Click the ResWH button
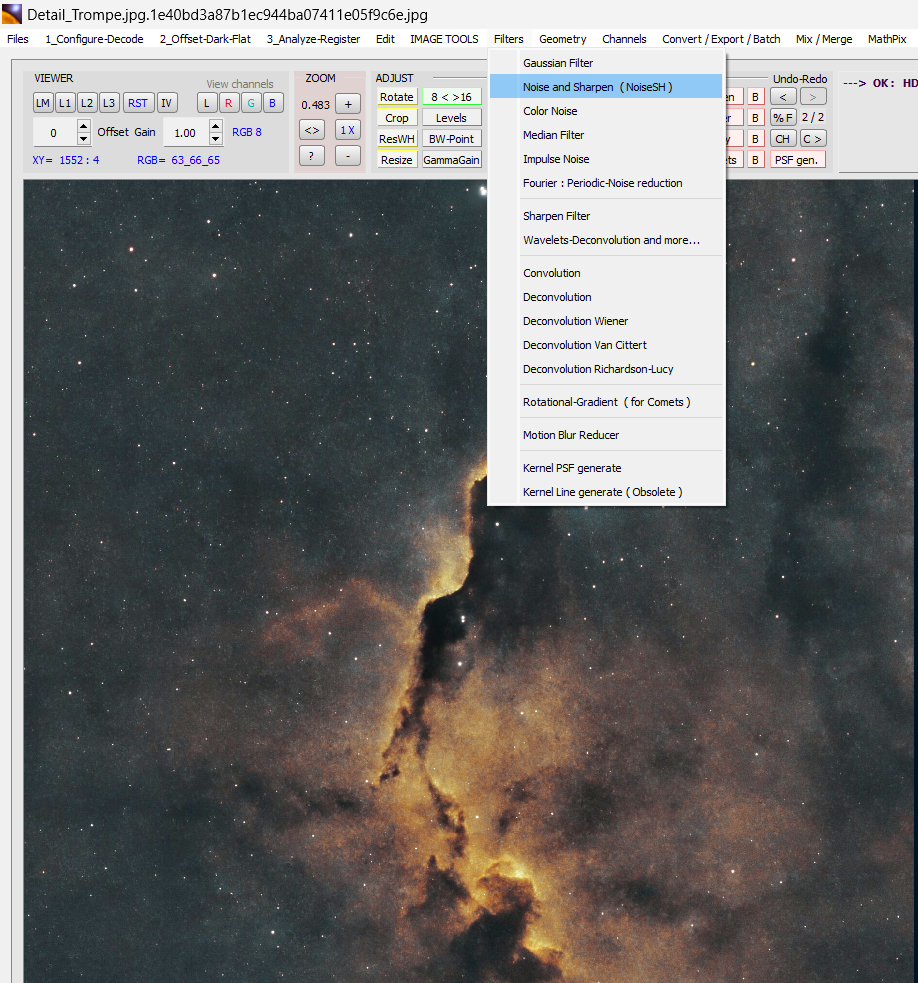Image resolution: width=918 pixels, height=983 pixels. click(x=397, y=139)
